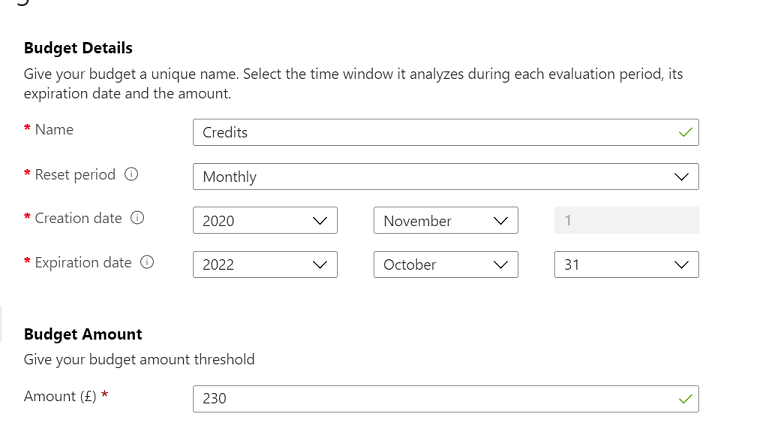This screenshot has width=757, height=426.
Task: Click the Amount field containing 230
Action: click(446, 399)
